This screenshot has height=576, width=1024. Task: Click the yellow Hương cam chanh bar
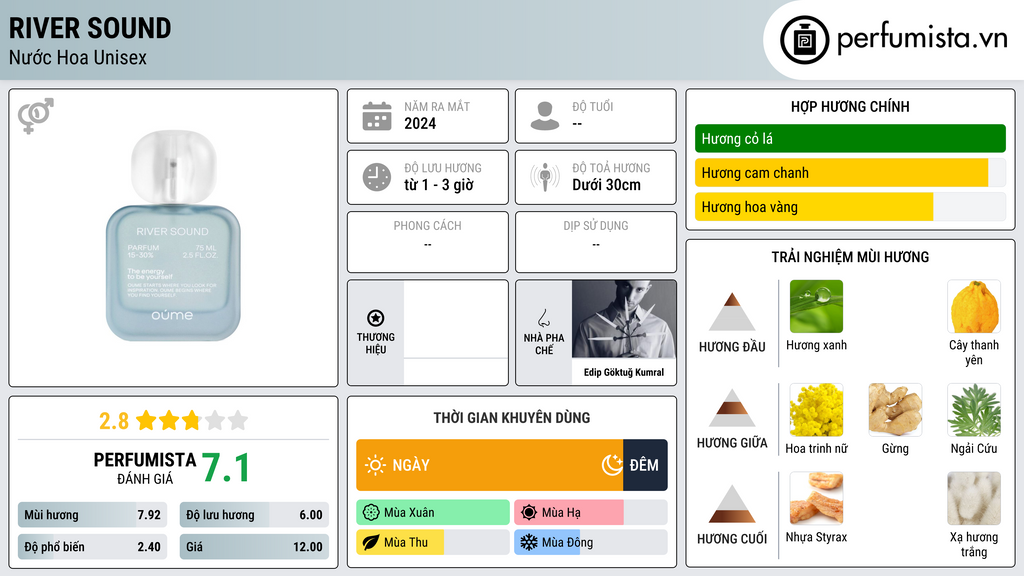(841, 172)
